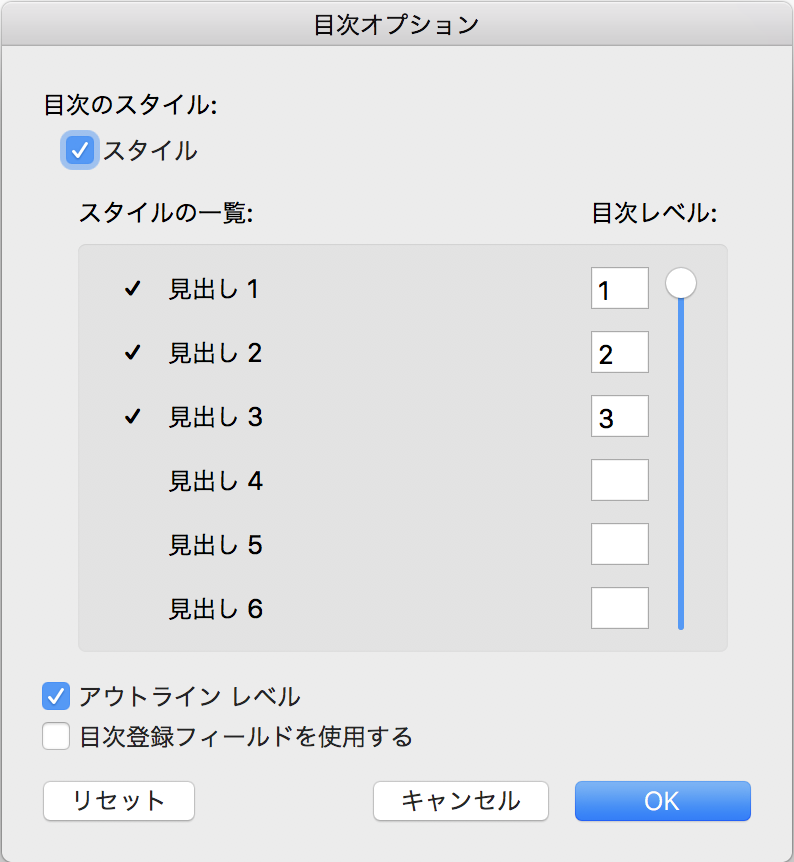Viewport: 794px width, 862px height.
Task: Click the level field for 見出し 1
Action: click(619, 289)
